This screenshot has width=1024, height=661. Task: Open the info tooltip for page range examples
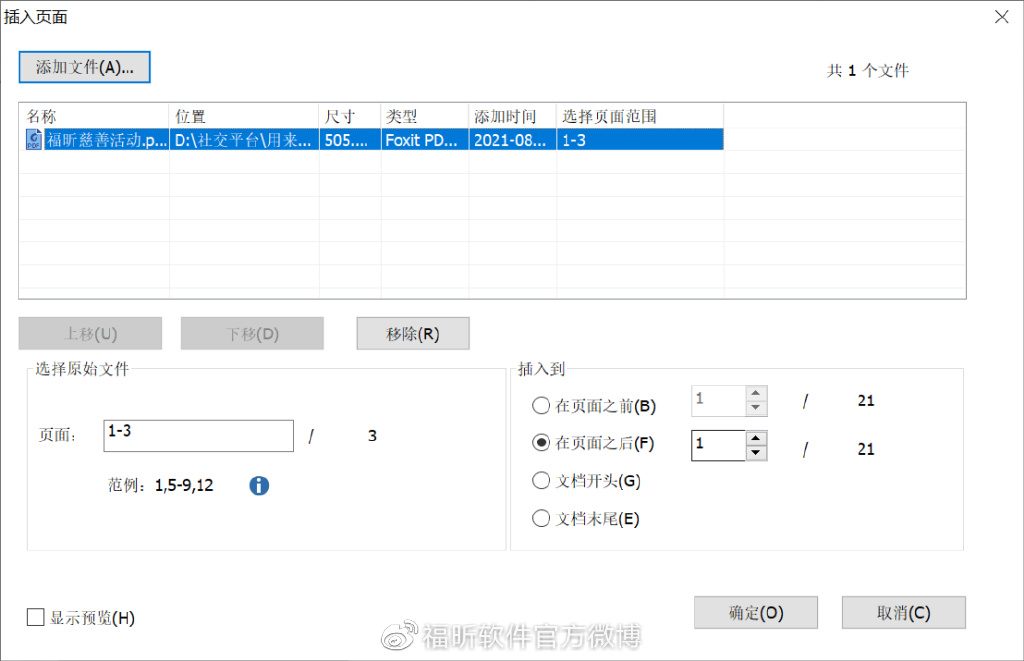[259, 486]
